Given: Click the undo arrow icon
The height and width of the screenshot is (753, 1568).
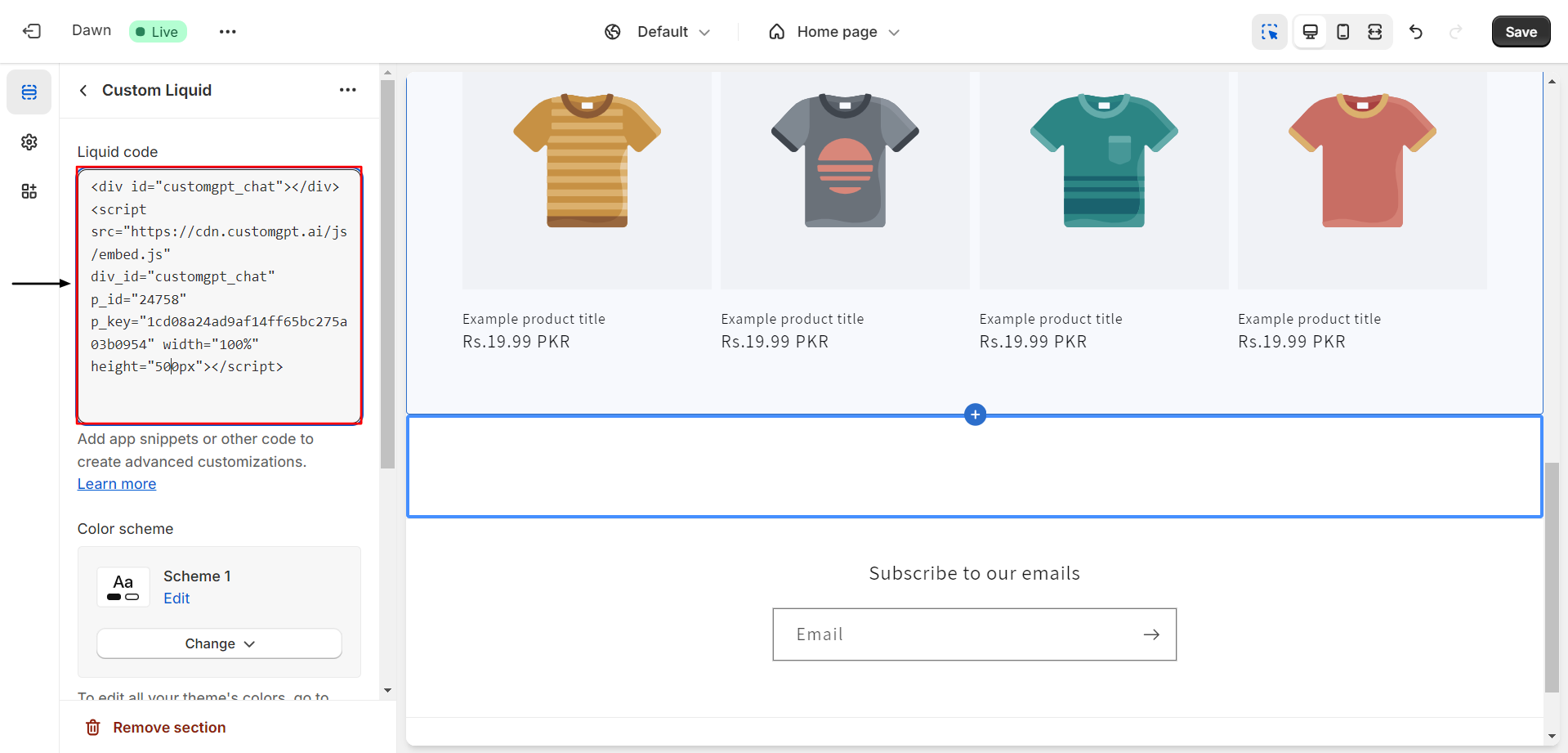Looking at the screenshot, I should [1416, 32].
